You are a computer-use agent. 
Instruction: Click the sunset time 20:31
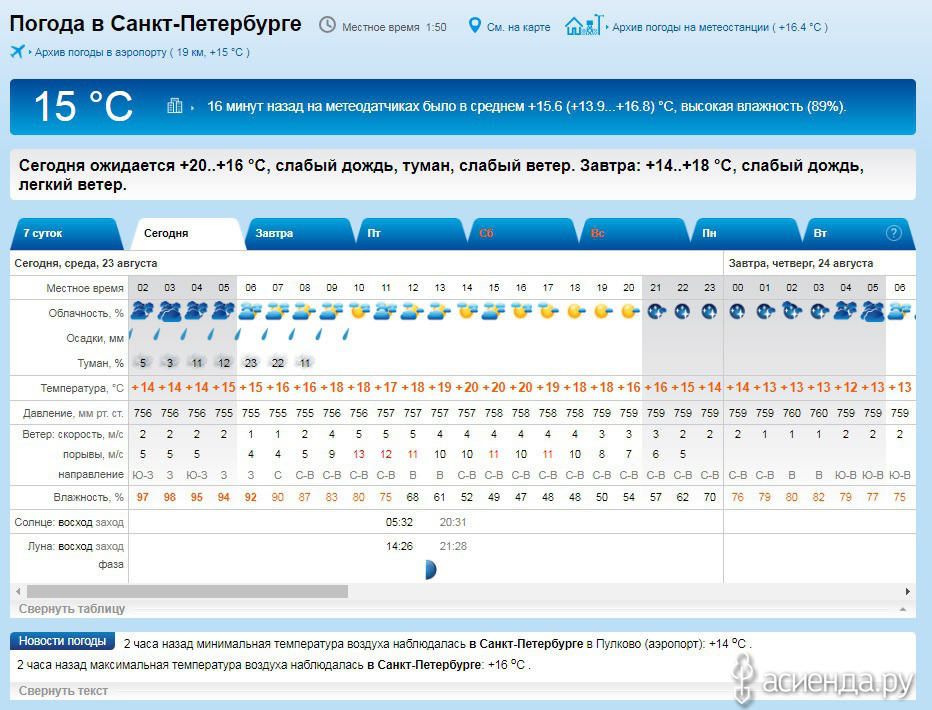[x=453, y=522]
